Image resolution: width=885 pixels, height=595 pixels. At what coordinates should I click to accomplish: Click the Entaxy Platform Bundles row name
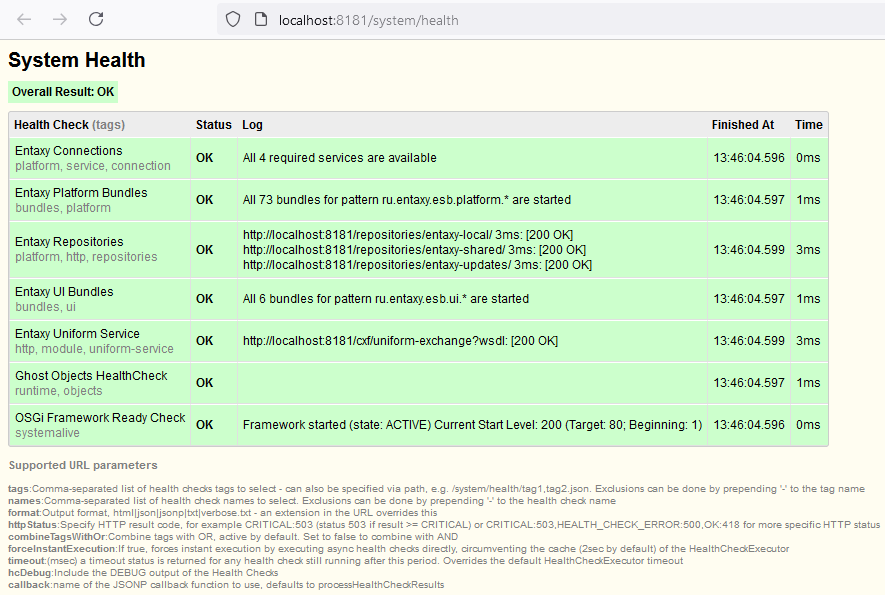[81, 193]
